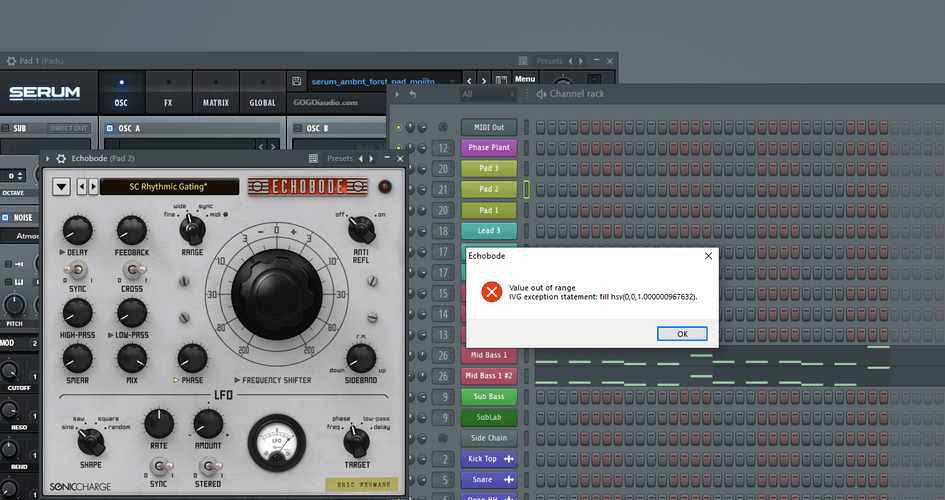
Task: Click the Range selector knob
Action: point(192,230)
